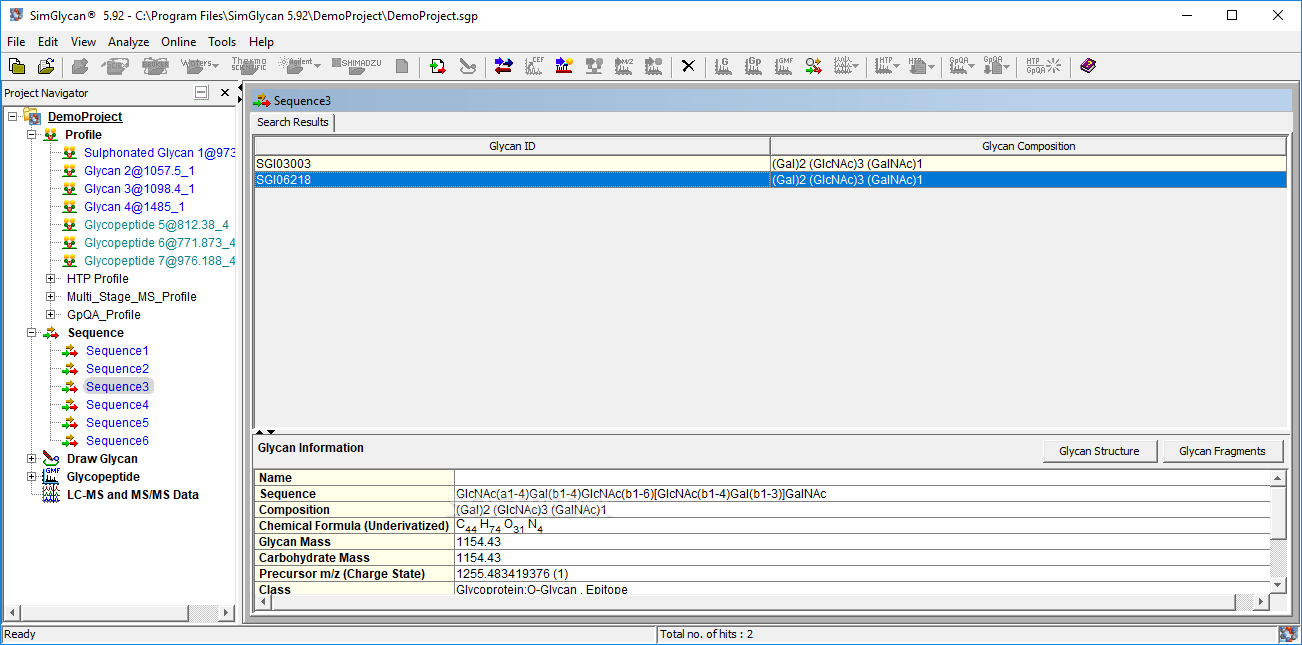Screen dimensions: 1302x645
Task: Click the Glycan Structure button
Action: pyautogui.click(x=1099, y=451)
